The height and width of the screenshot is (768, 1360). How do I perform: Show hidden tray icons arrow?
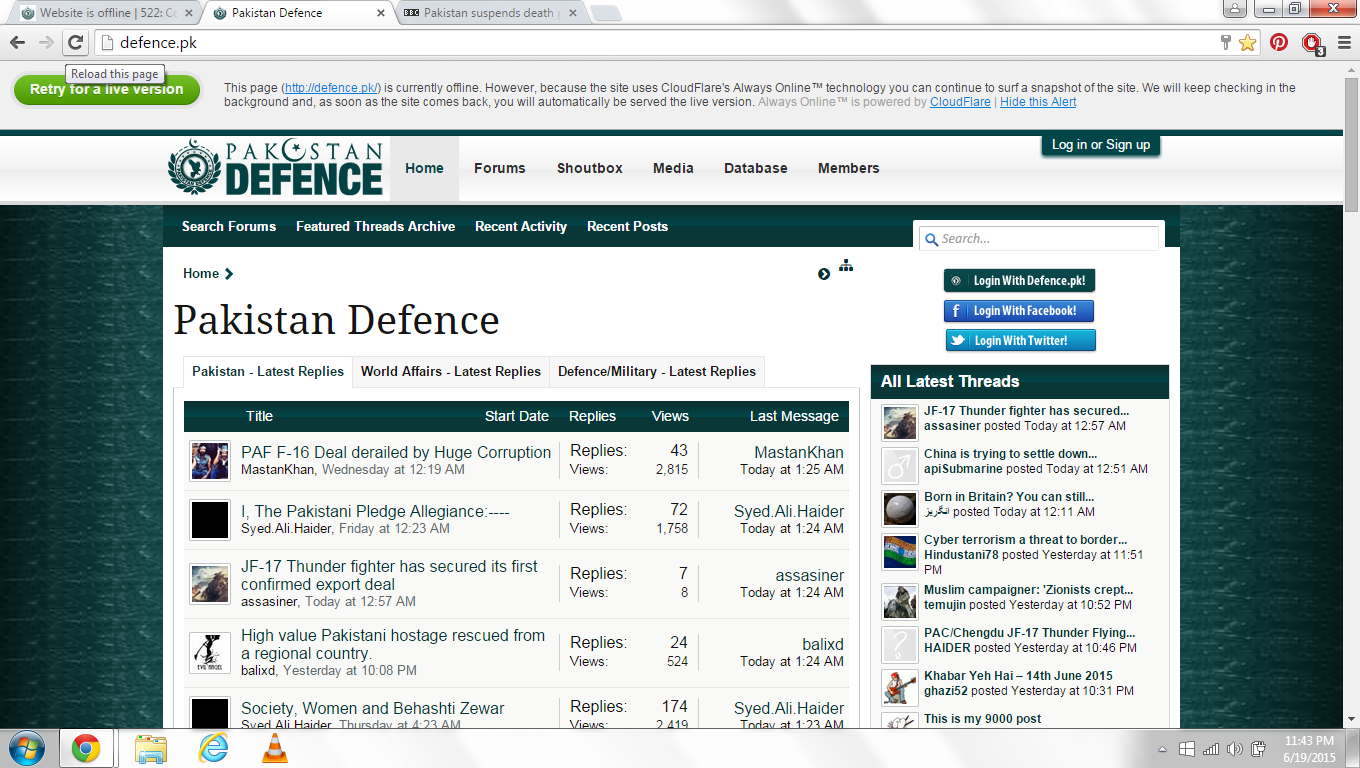point(1163,748)
